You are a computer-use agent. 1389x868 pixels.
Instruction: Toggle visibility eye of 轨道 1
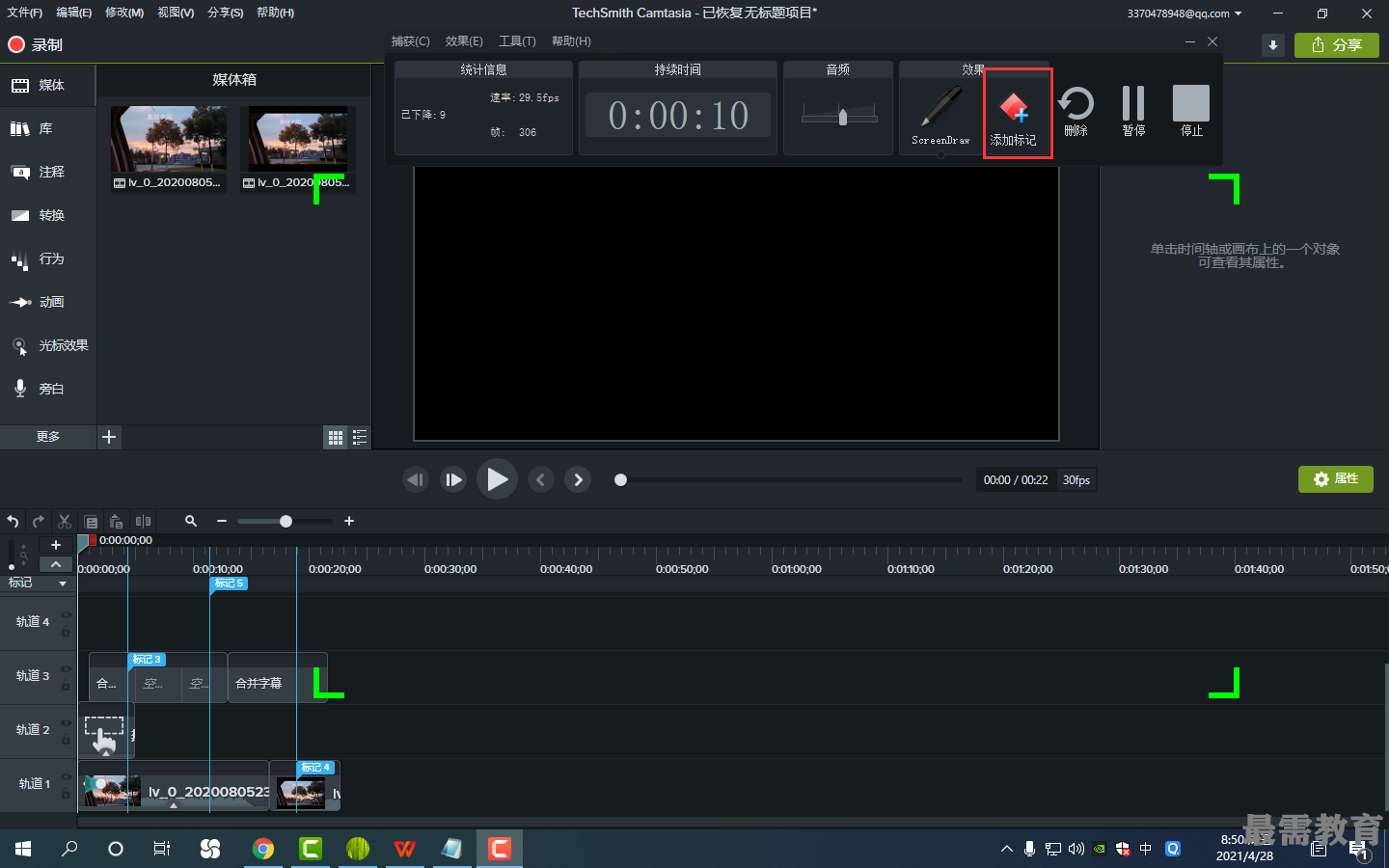click(x=67, y=777)
